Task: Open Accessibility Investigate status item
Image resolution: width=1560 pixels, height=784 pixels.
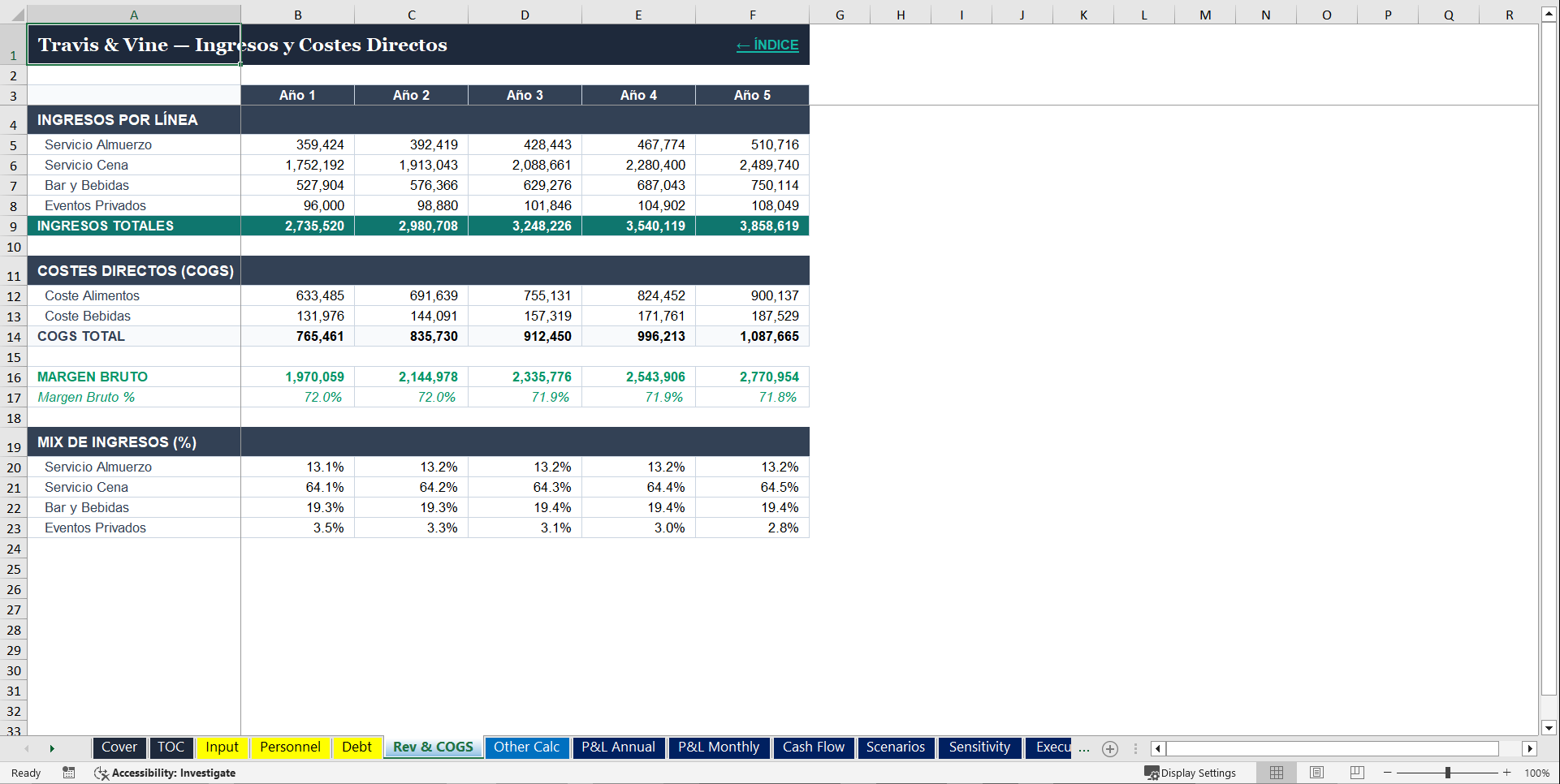Action: pos(165,773)
